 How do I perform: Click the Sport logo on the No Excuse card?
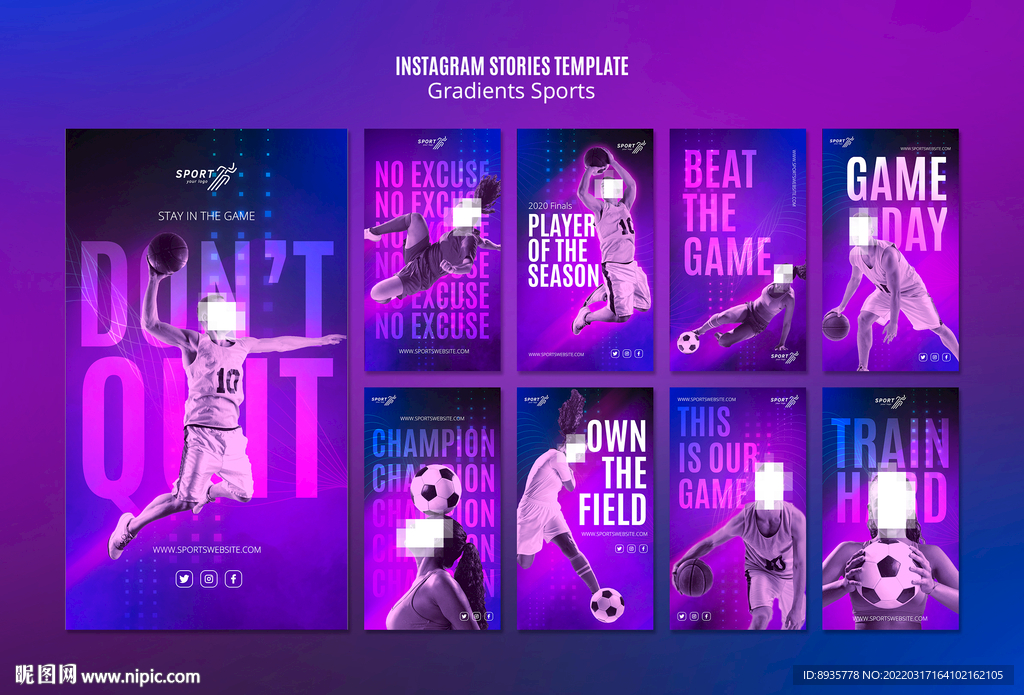pos(432,142)
